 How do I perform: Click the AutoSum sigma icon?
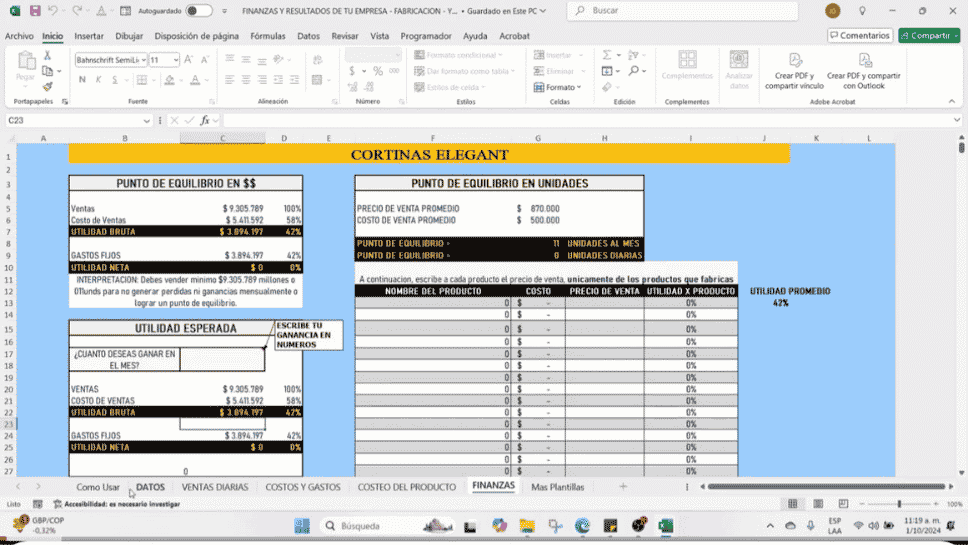click(607, 55)
